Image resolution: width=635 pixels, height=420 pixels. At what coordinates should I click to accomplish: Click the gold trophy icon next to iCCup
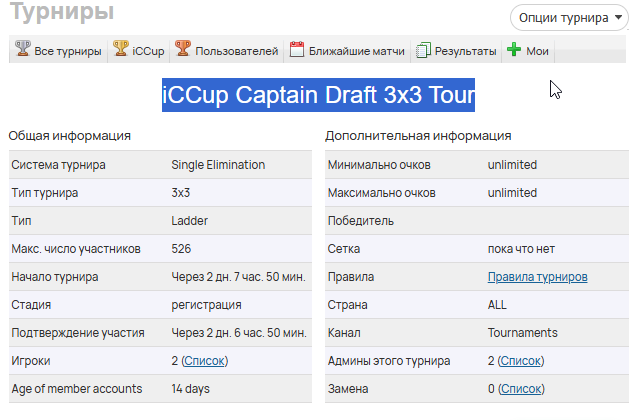pos(121,48)
